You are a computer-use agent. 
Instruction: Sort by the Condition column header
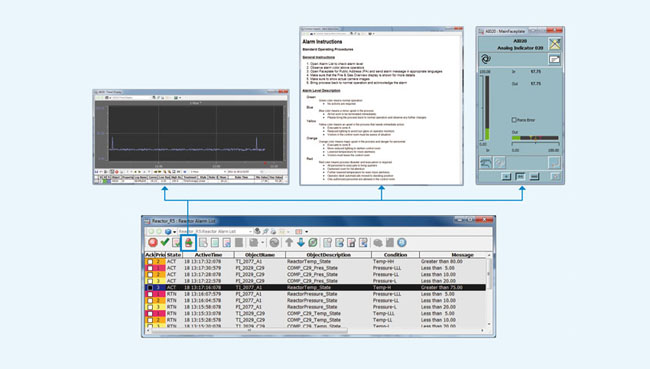click(395, 255)
